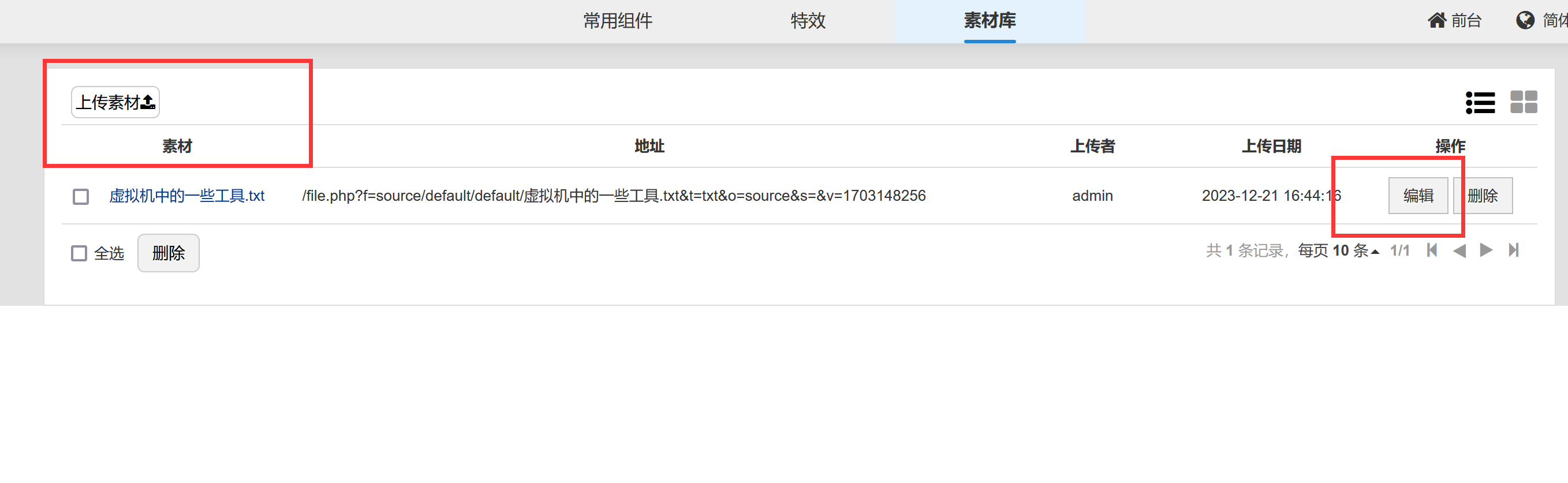This screenshot has height=483, width=1568.
Task: Go to next page arrow
Action: [x=1486, y=250]
